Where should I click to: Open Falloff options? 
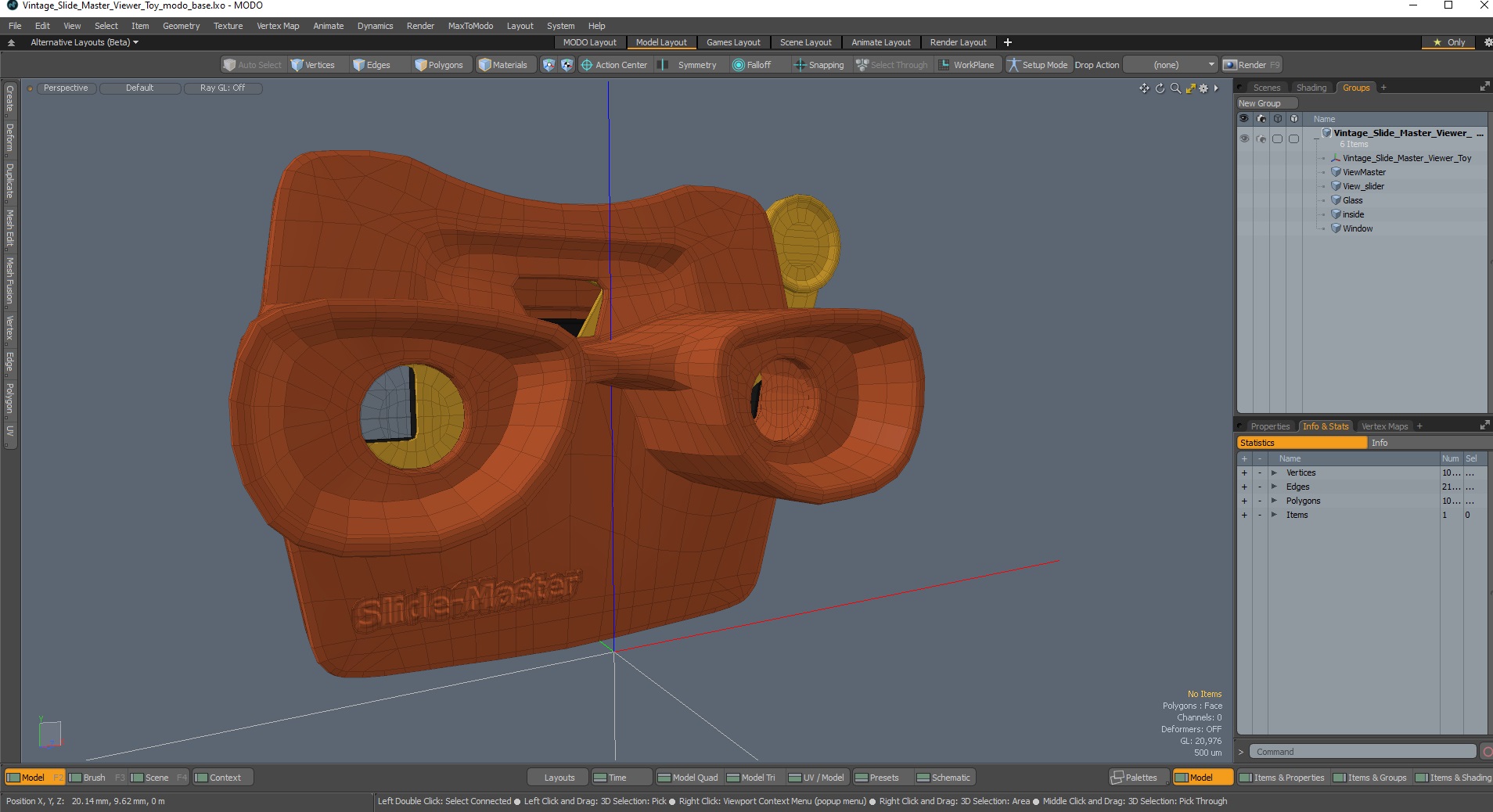[752, 65]
